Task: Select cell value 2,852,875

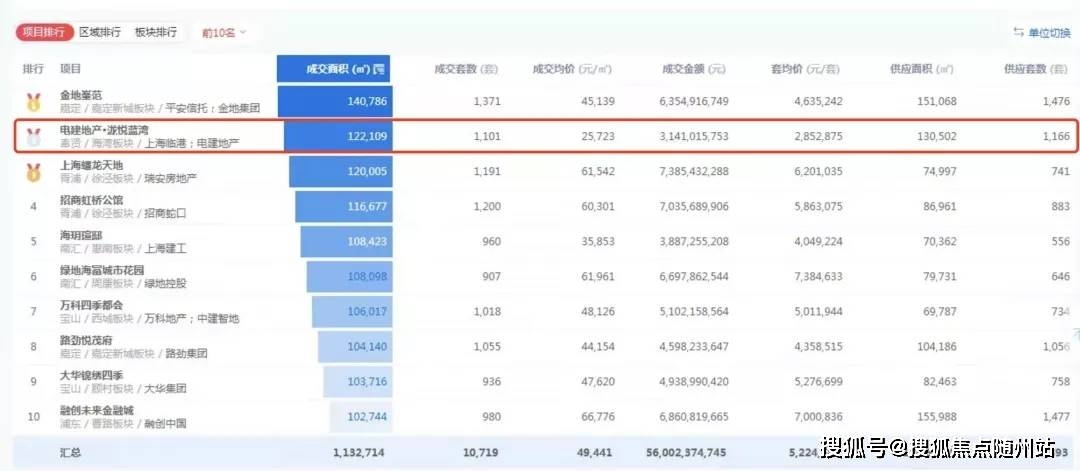Action: pyautogui.click(x=818, y=137)
